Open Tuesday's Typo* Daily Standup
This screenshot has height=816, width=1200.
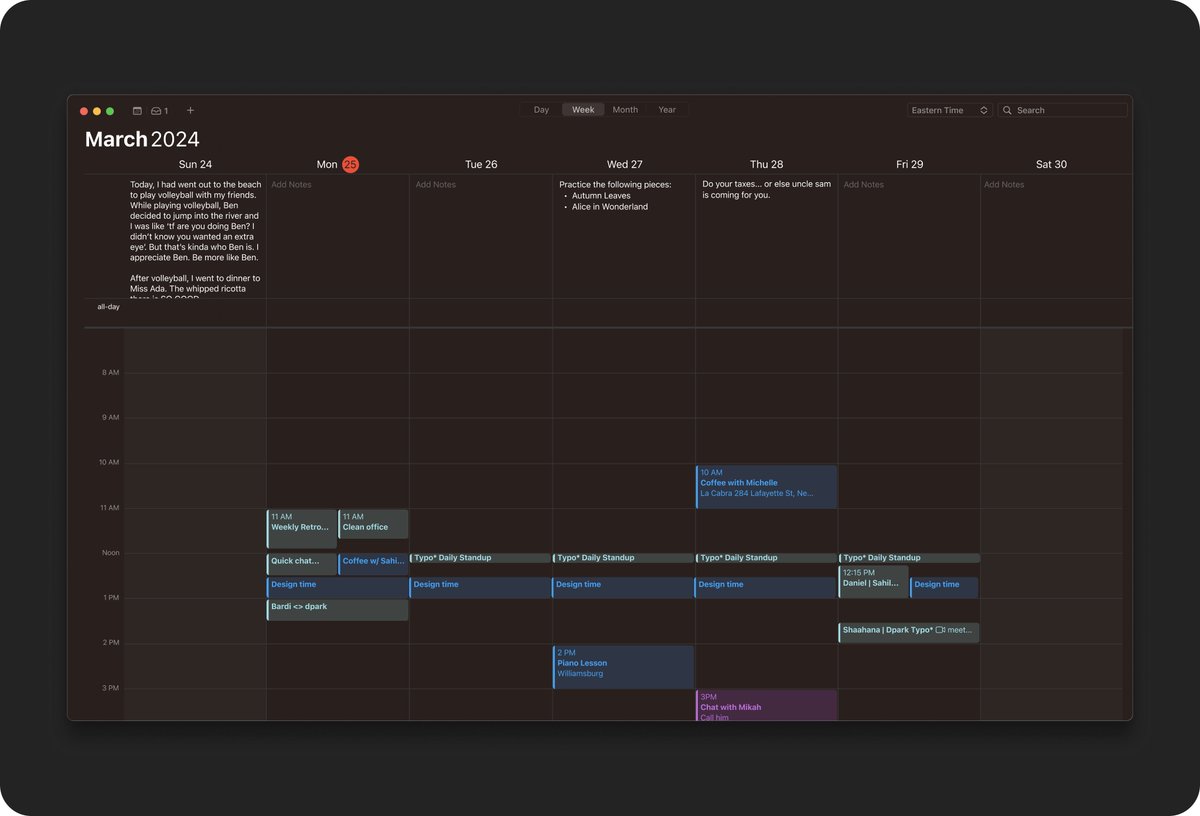[x=480, y=558]
